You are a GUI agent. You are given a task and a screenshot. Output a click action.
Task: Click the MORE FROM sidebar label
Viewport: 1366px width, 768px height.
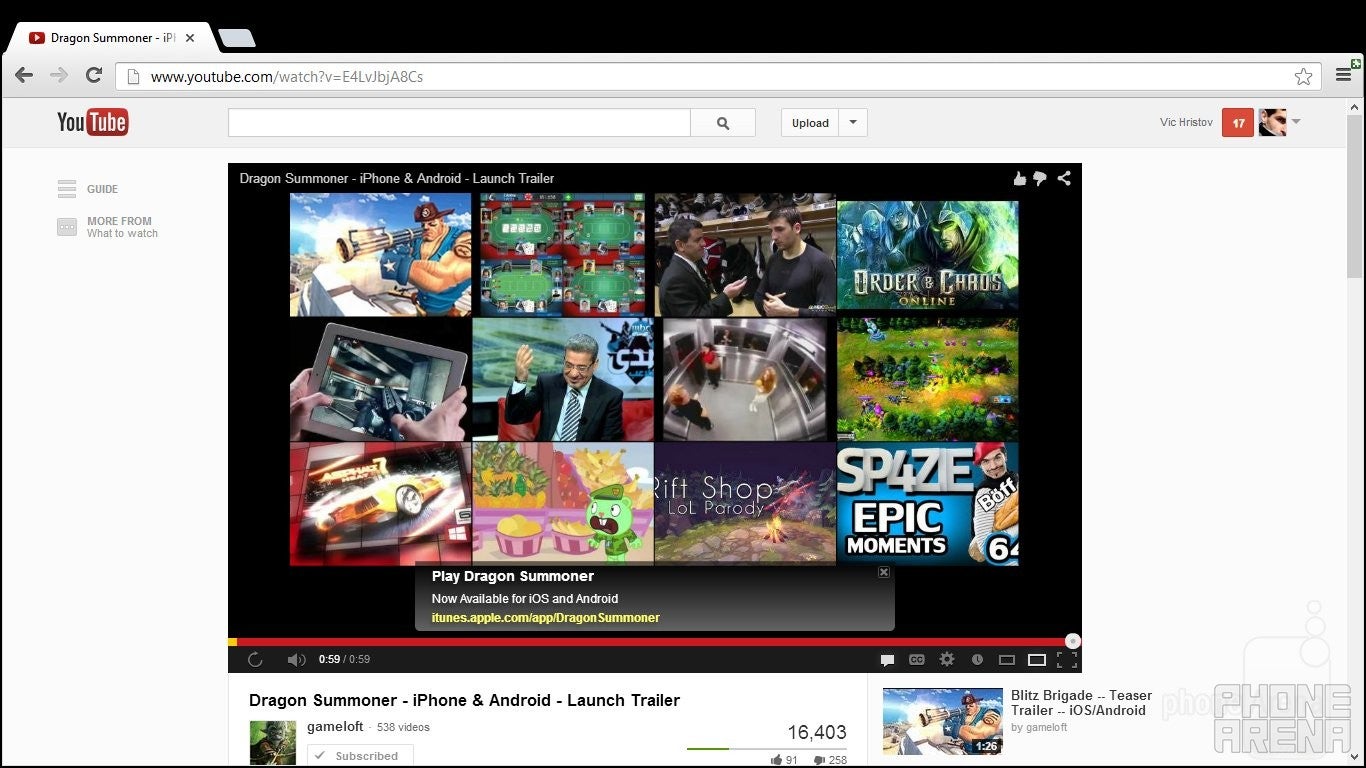coord(119,221)
